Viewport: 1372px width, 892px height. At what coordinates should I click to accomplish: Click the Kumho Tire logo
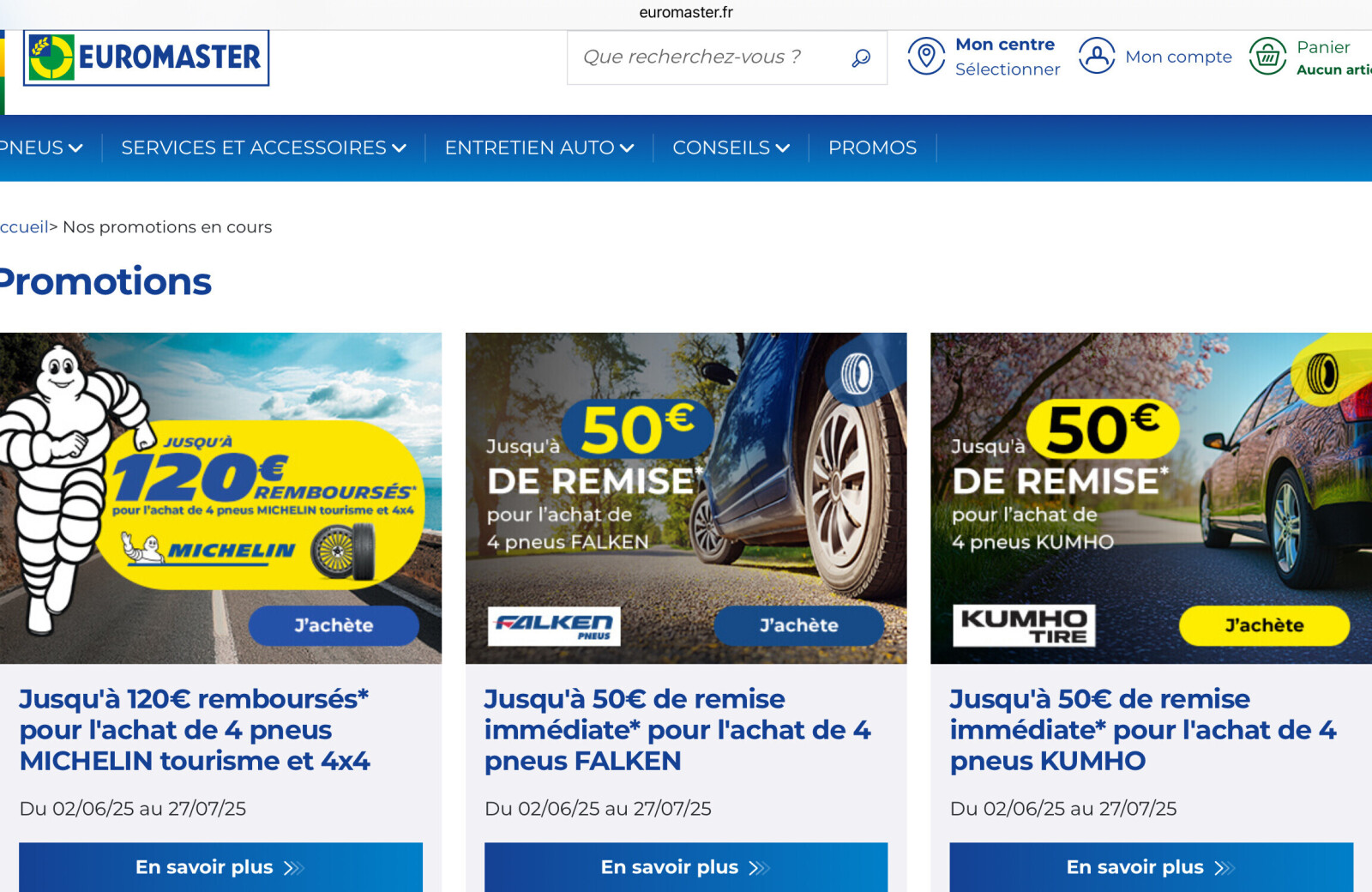coord(1024,625)
